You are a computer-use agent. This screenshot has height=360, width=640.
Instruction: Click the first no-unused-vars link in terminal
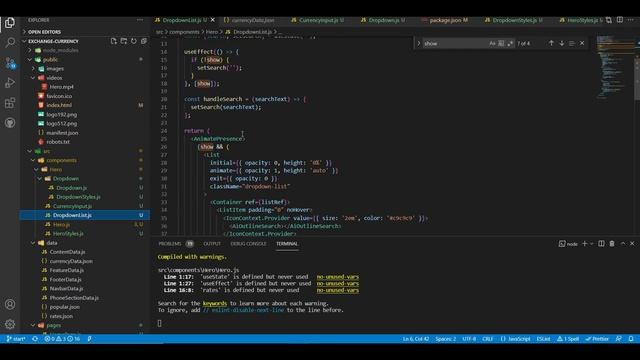(338, 277)
